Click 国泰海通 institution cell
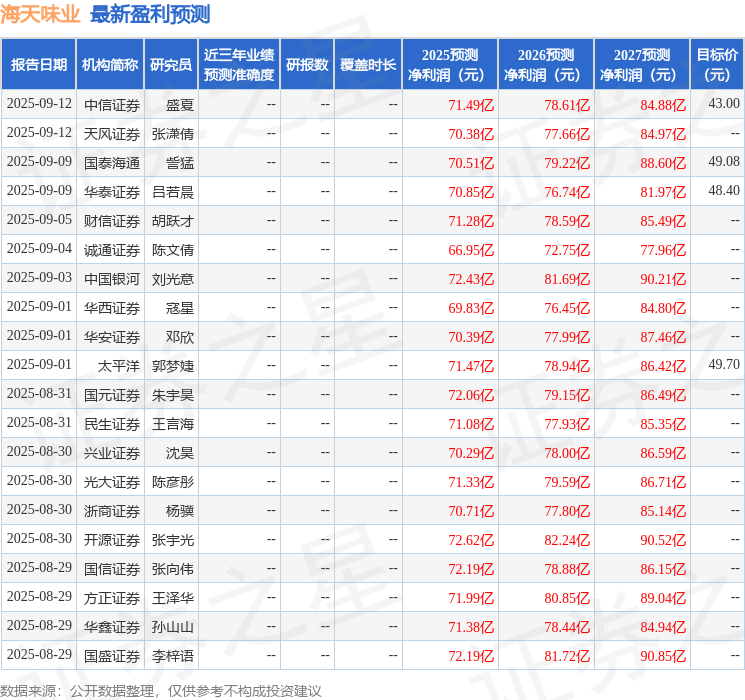 pyautogui.click(x=112, y=163)
